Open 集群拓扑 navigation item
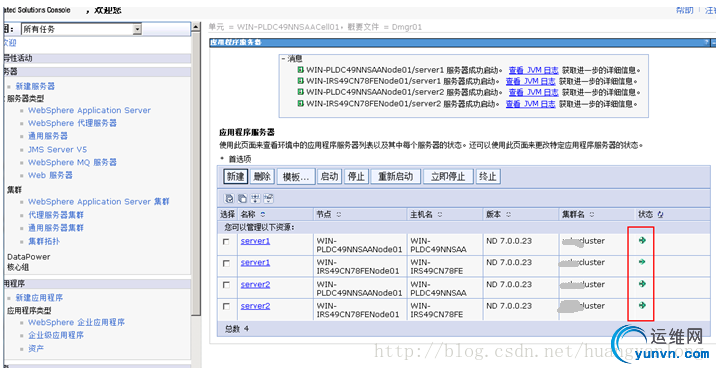Viewport: 716px width, 371px height. click(x=44, y=241)
